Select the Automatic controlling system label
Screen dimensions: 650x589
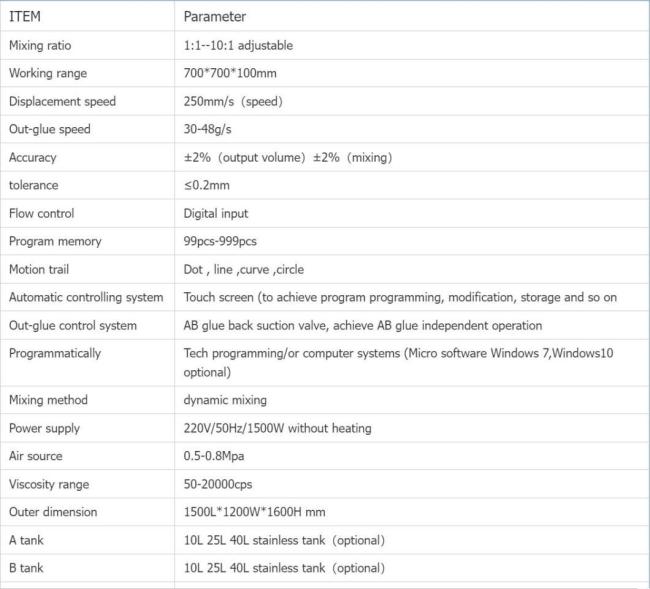pyautogui.click(x=86, y=297)
